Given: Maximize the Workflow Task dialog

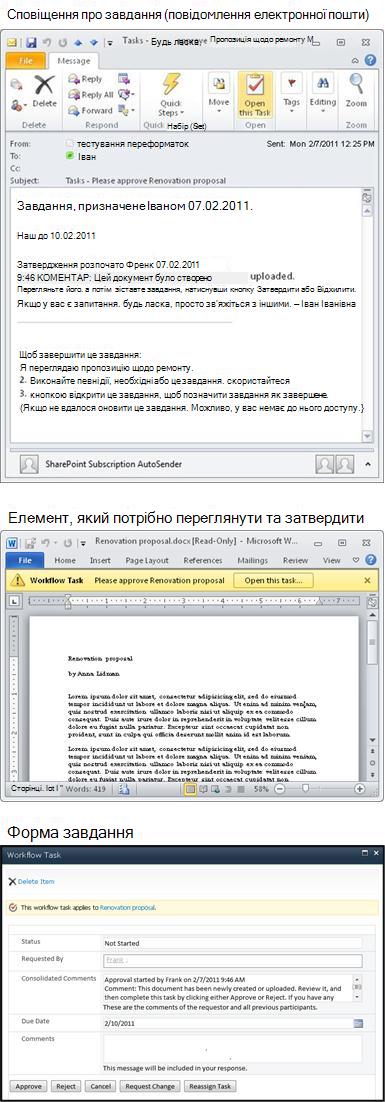Looking at the screenshot, I should [365, 853].
